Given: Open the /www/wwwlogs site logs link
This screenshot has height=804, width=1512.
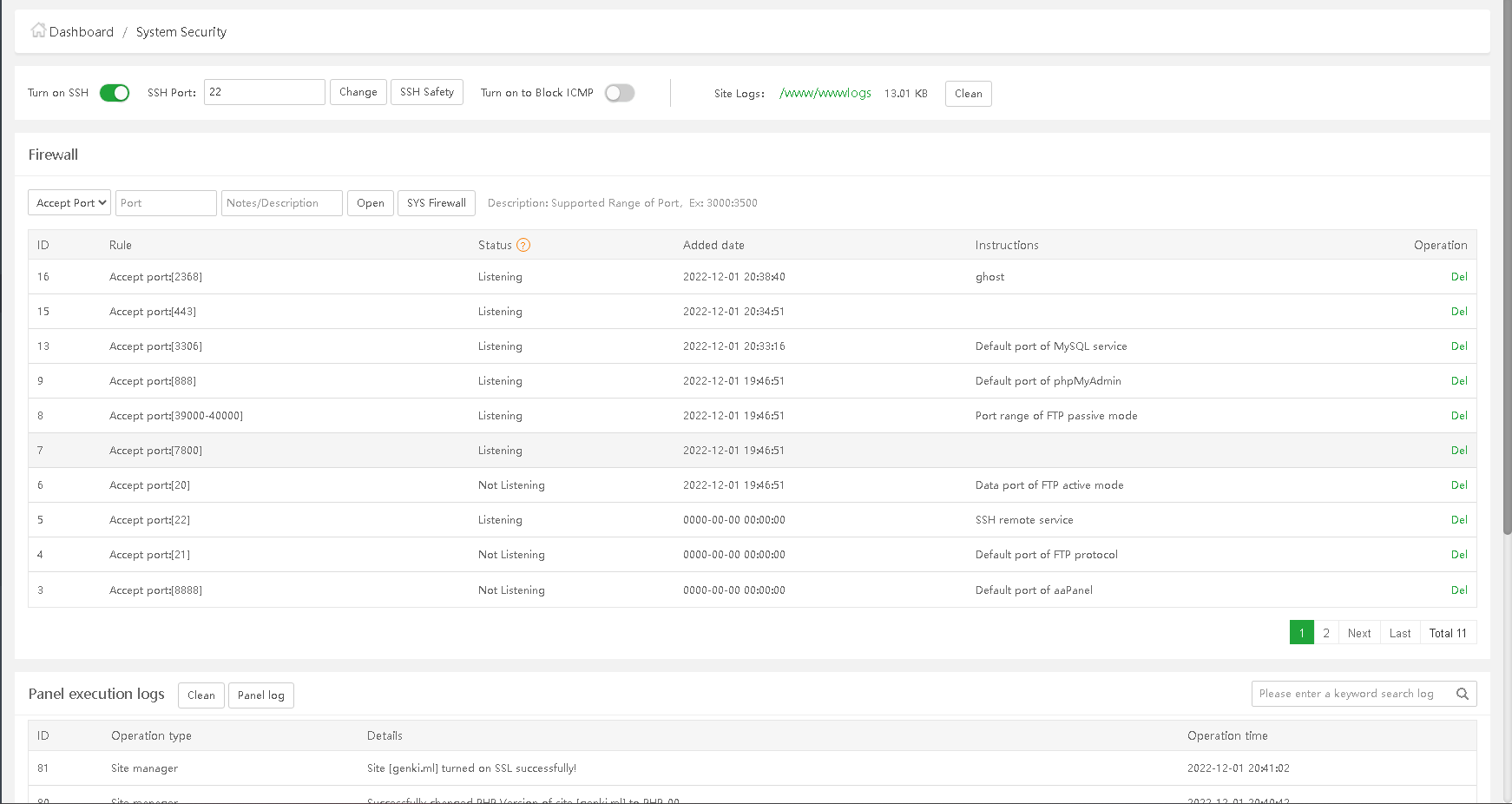Looking at the screenshot, I should [825, 93].
